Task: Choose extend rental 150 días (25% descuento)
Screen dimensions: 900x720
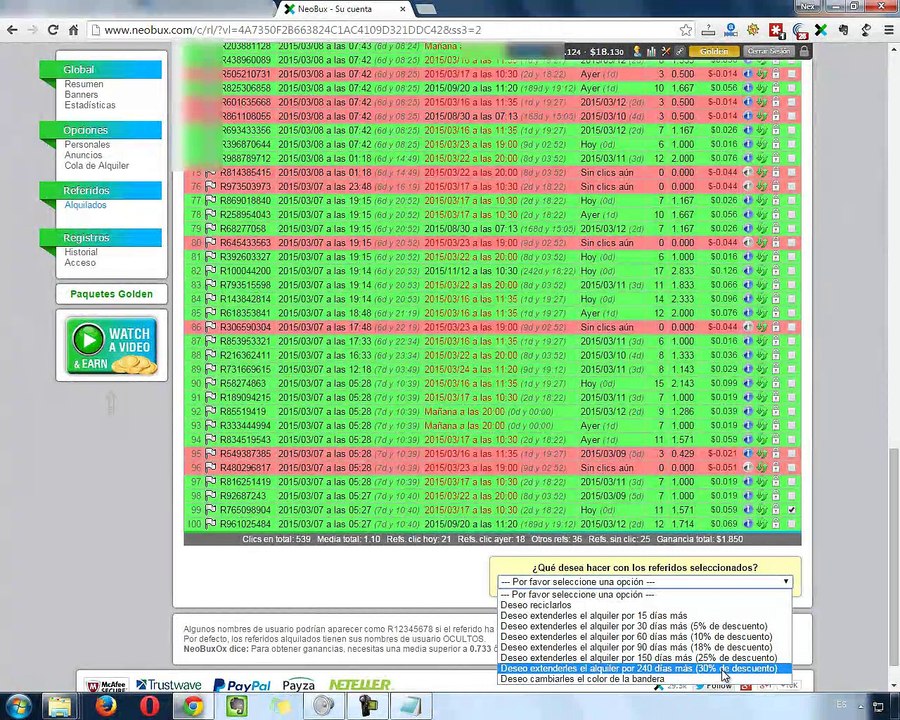Action: coord(645,658)
